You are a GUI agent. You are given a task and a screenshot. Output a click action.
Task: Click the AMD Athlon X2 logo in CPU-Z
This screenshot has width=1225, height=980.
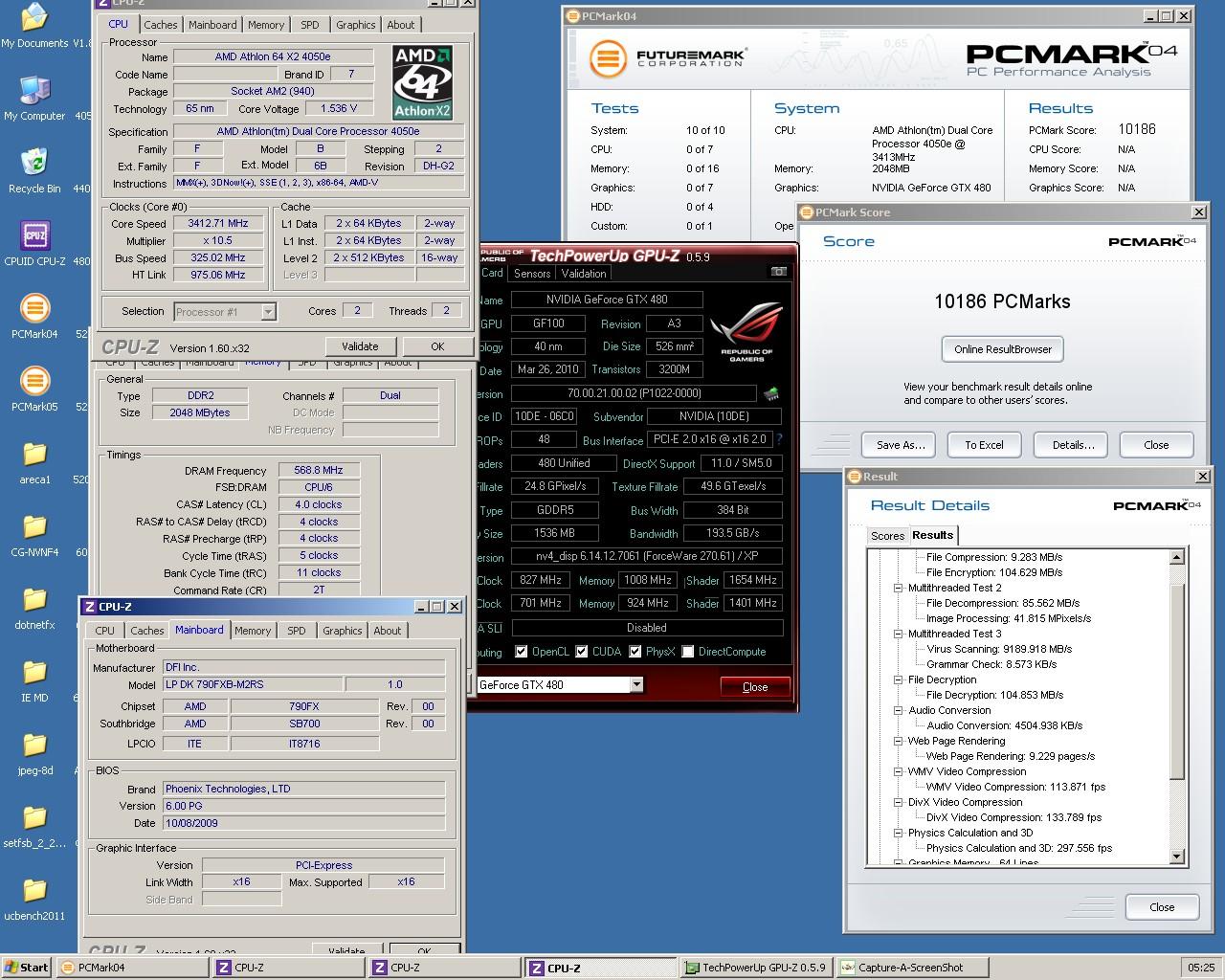422,82
